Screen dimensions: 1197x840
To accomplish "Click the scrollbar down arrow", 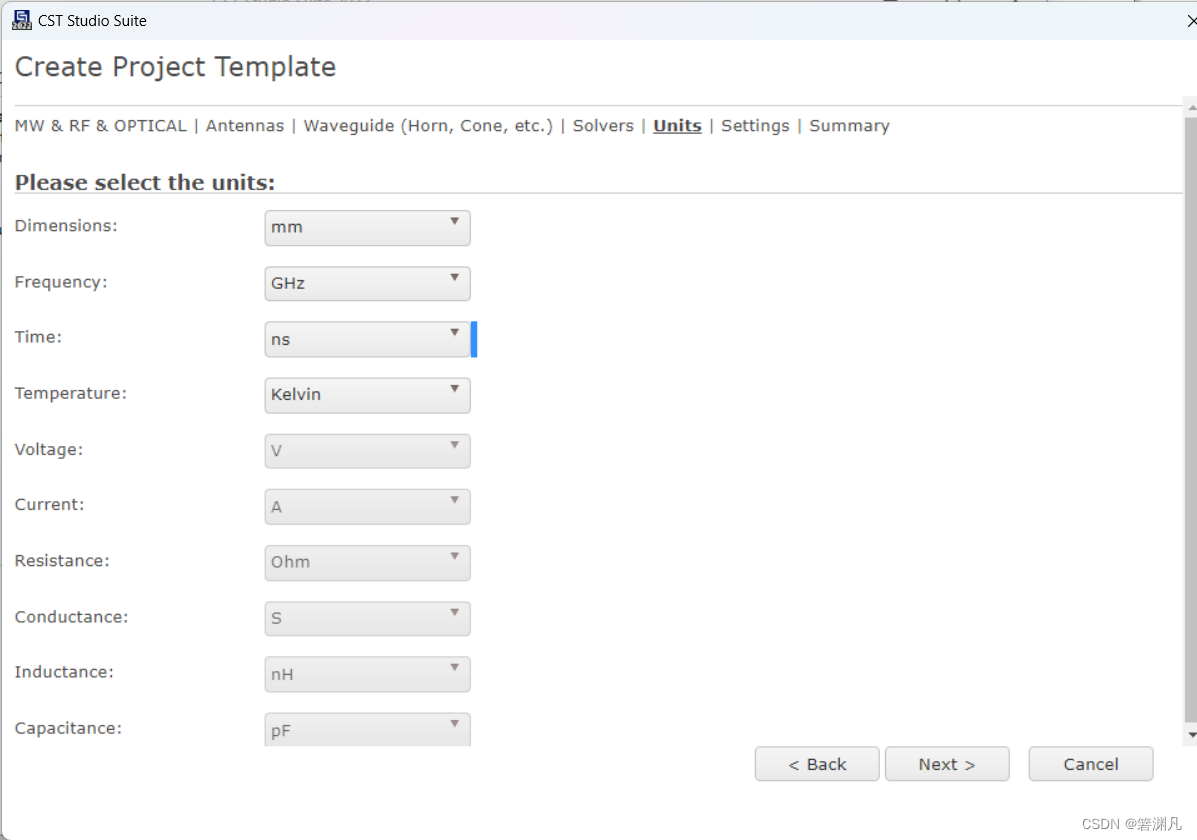I will (x=1191, y=735).
